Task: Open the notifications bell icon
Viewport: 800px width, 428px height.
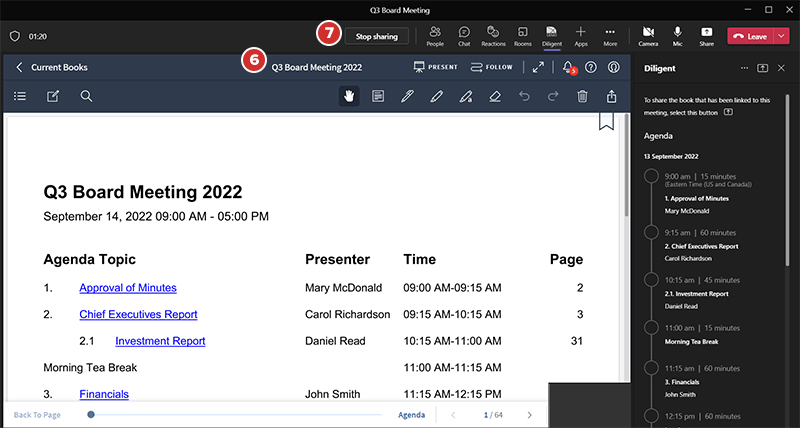Action: click(x=568, y=67)
